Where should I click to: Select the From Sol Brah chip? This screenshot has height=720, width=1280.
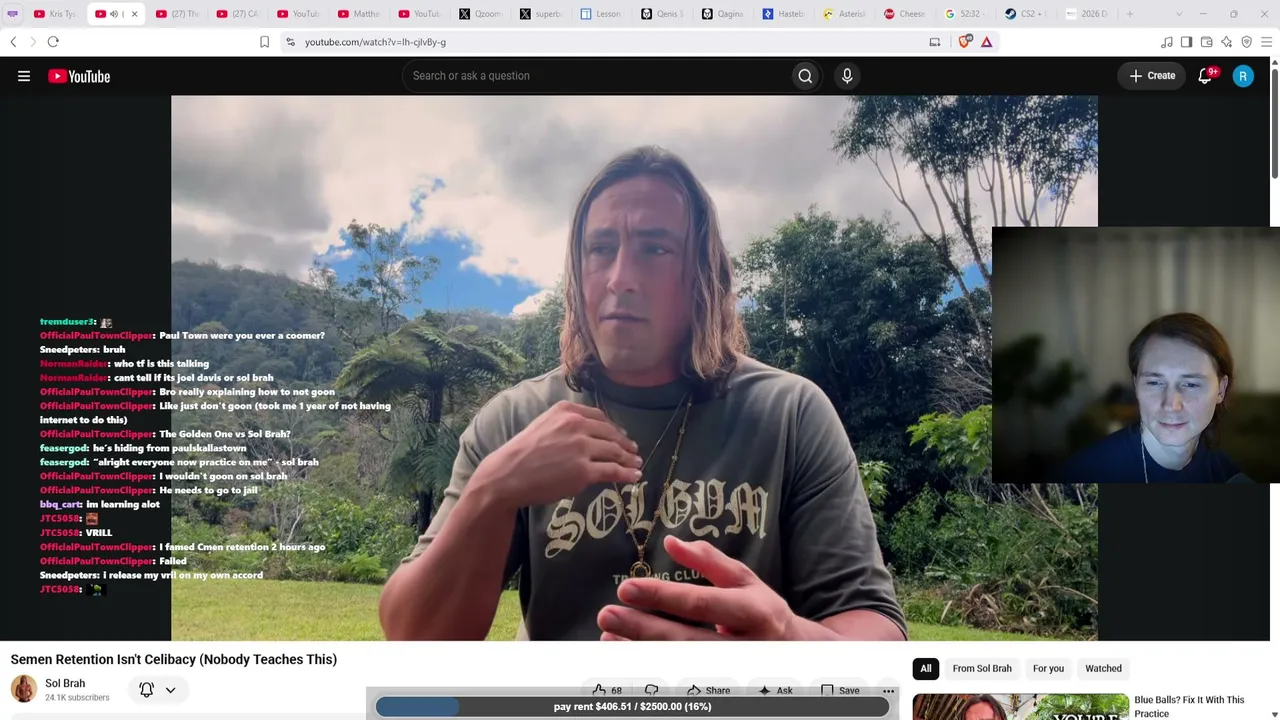[982, 668]
